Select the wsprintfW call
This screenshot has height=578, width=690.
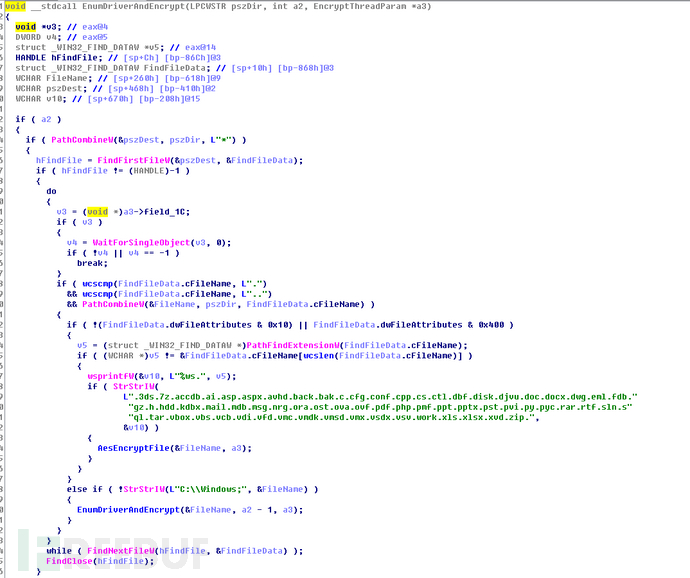pos(110,376)
